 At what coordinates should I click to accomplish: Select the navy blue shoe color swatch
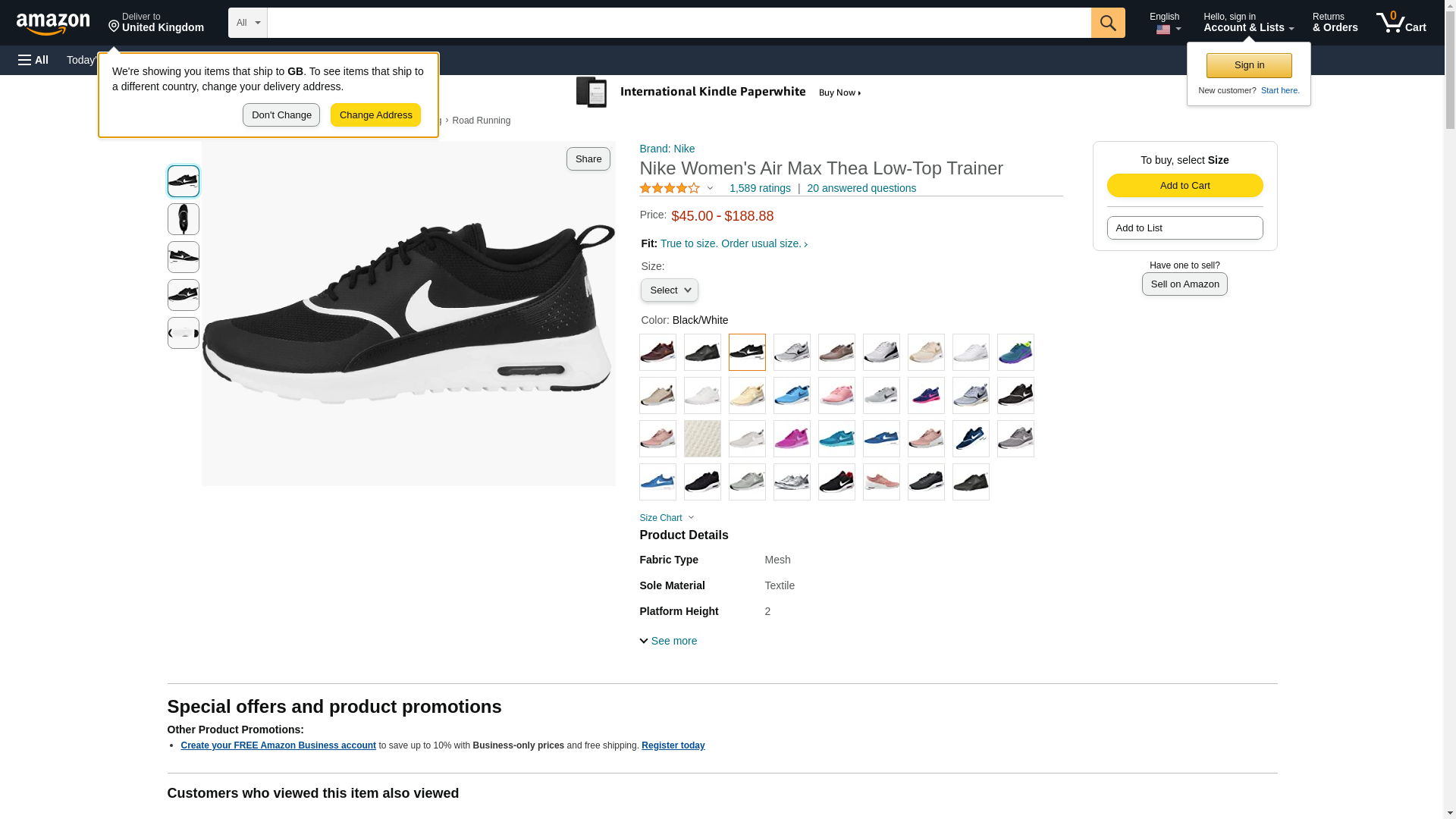pyautogui.click(x=971, y=439)
